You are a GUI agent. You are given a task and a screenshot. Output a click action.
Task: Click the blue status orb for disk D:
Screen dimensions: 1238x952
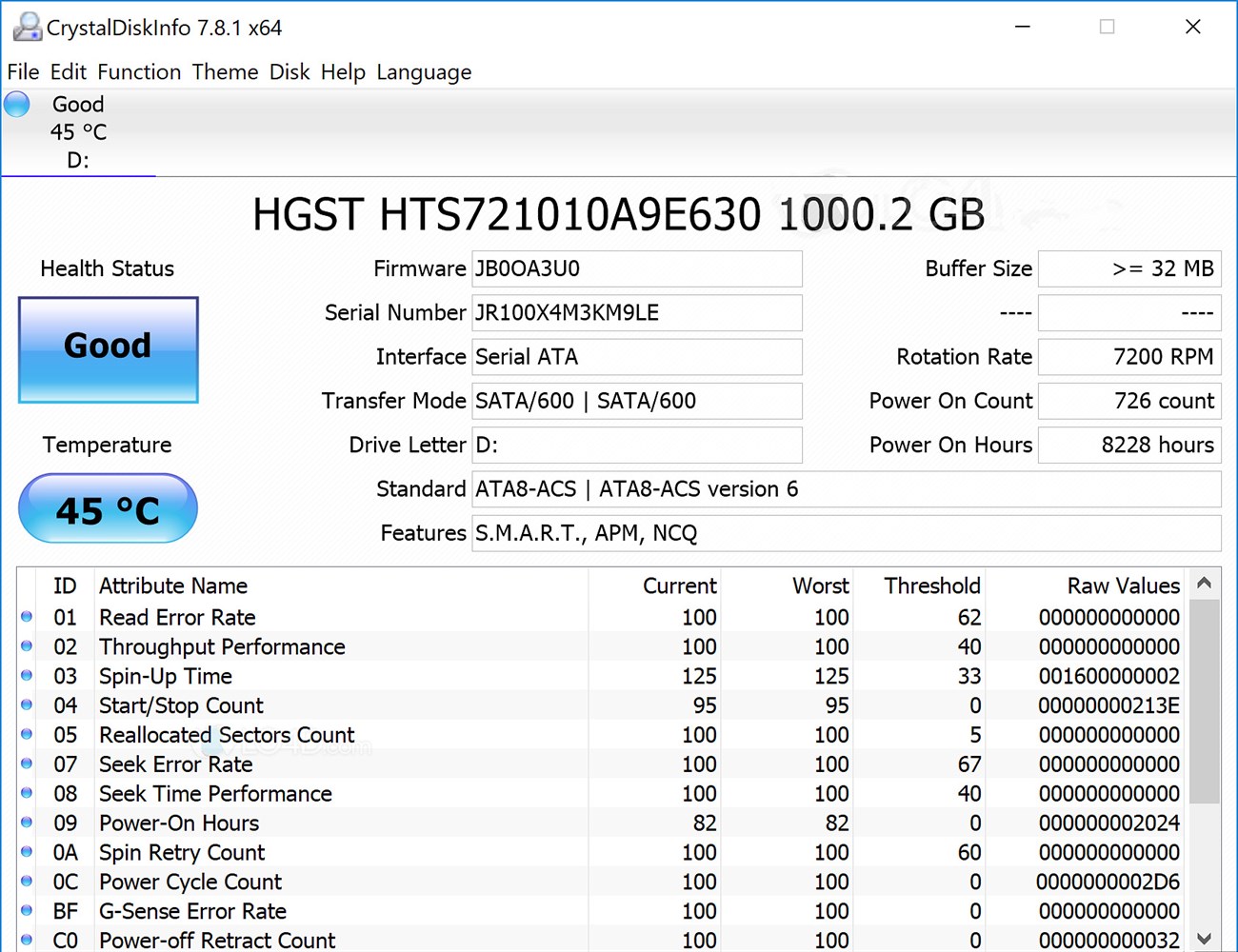[x=17, y=104]
